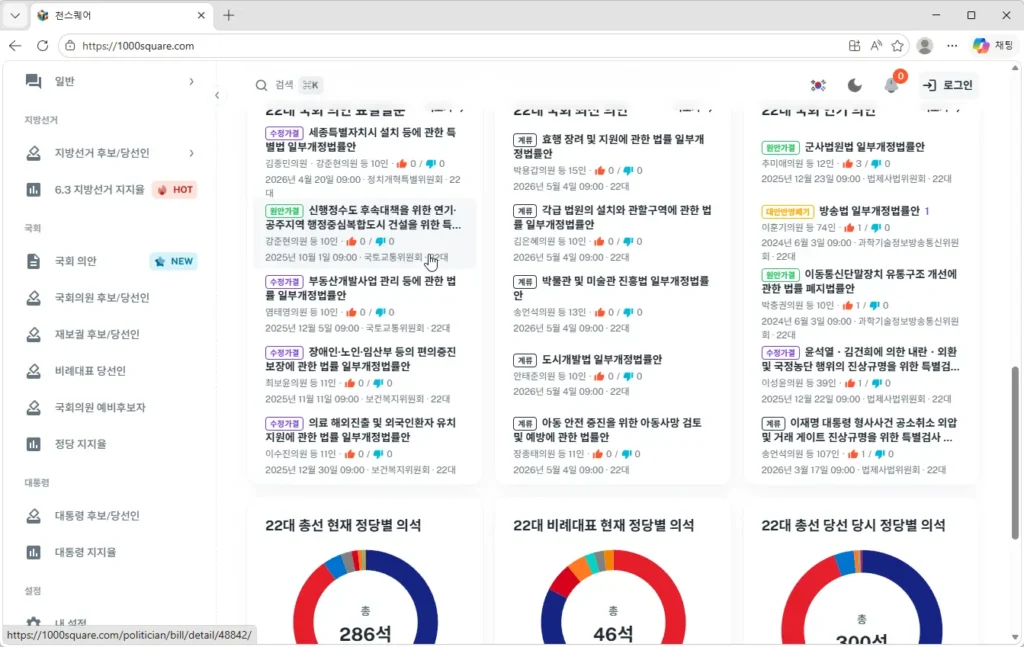Go back with browser back arrow

click(15, 46)
